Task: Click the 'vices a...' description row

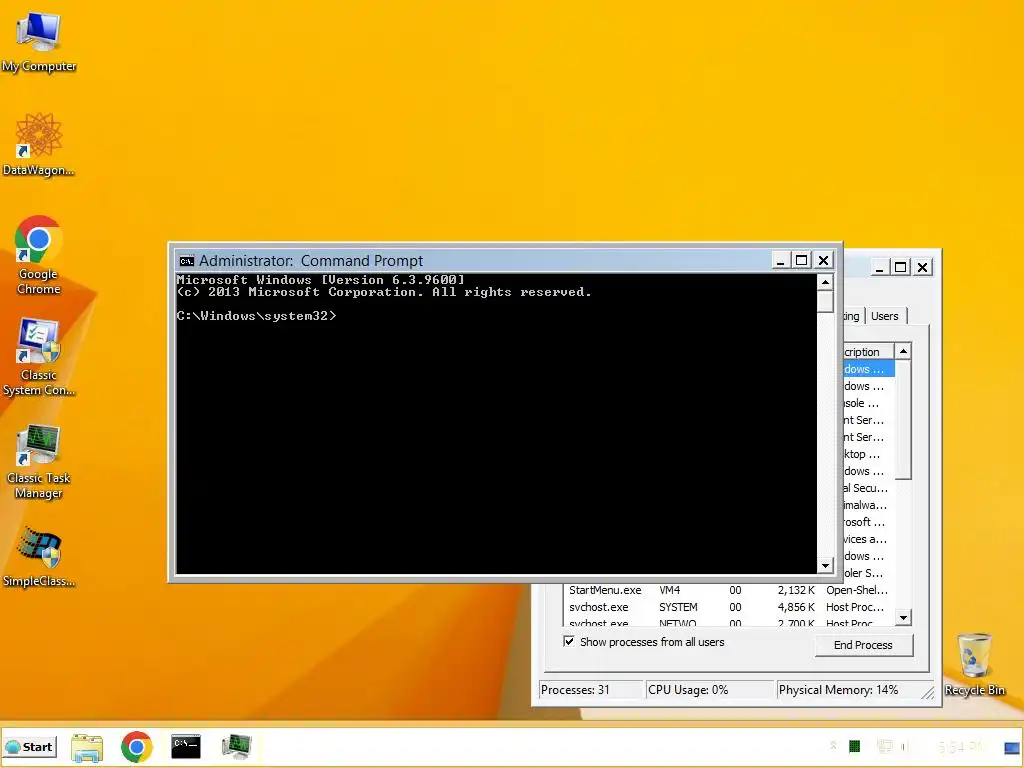Action: (x=868, y=539)
